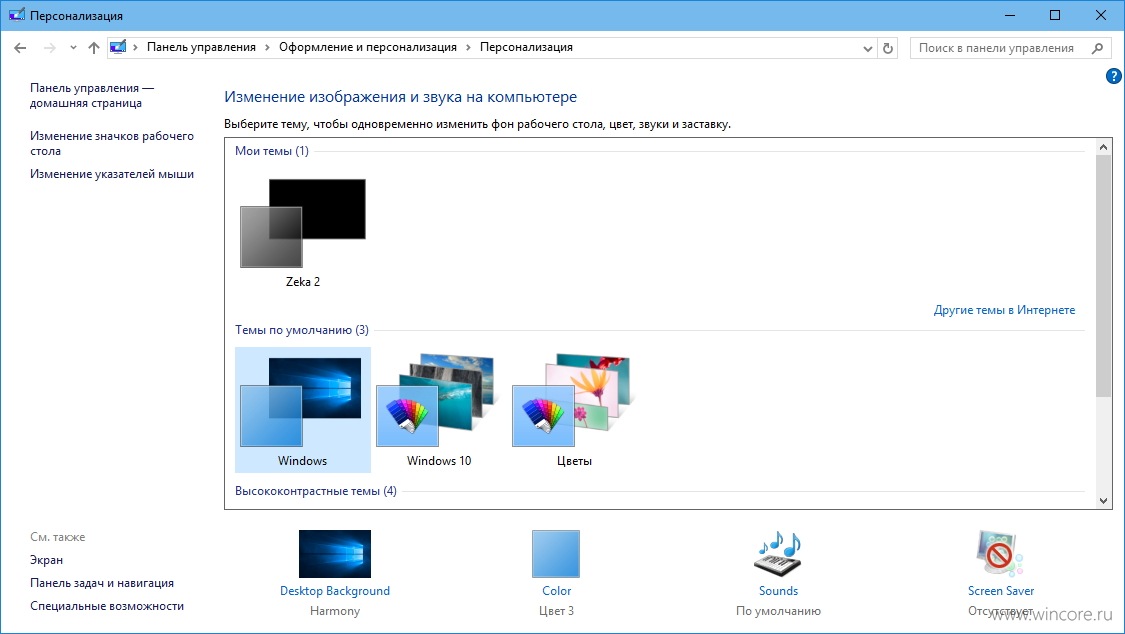The width and height of the screenshot is (1125, 634).
Task: Click the "Высококонтрастные темы (4)" group header
Action: [316, 491]
